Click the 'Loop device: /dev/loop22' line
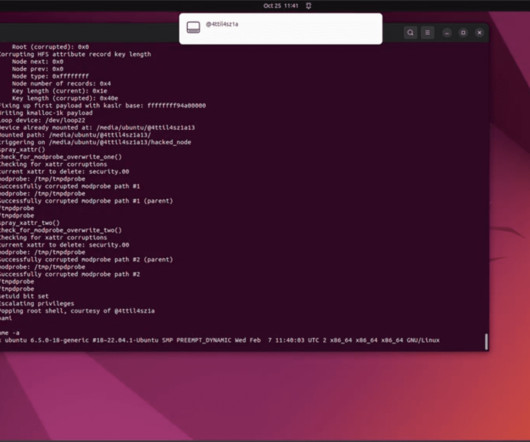530x442 pixels. [x=43, y=120]
